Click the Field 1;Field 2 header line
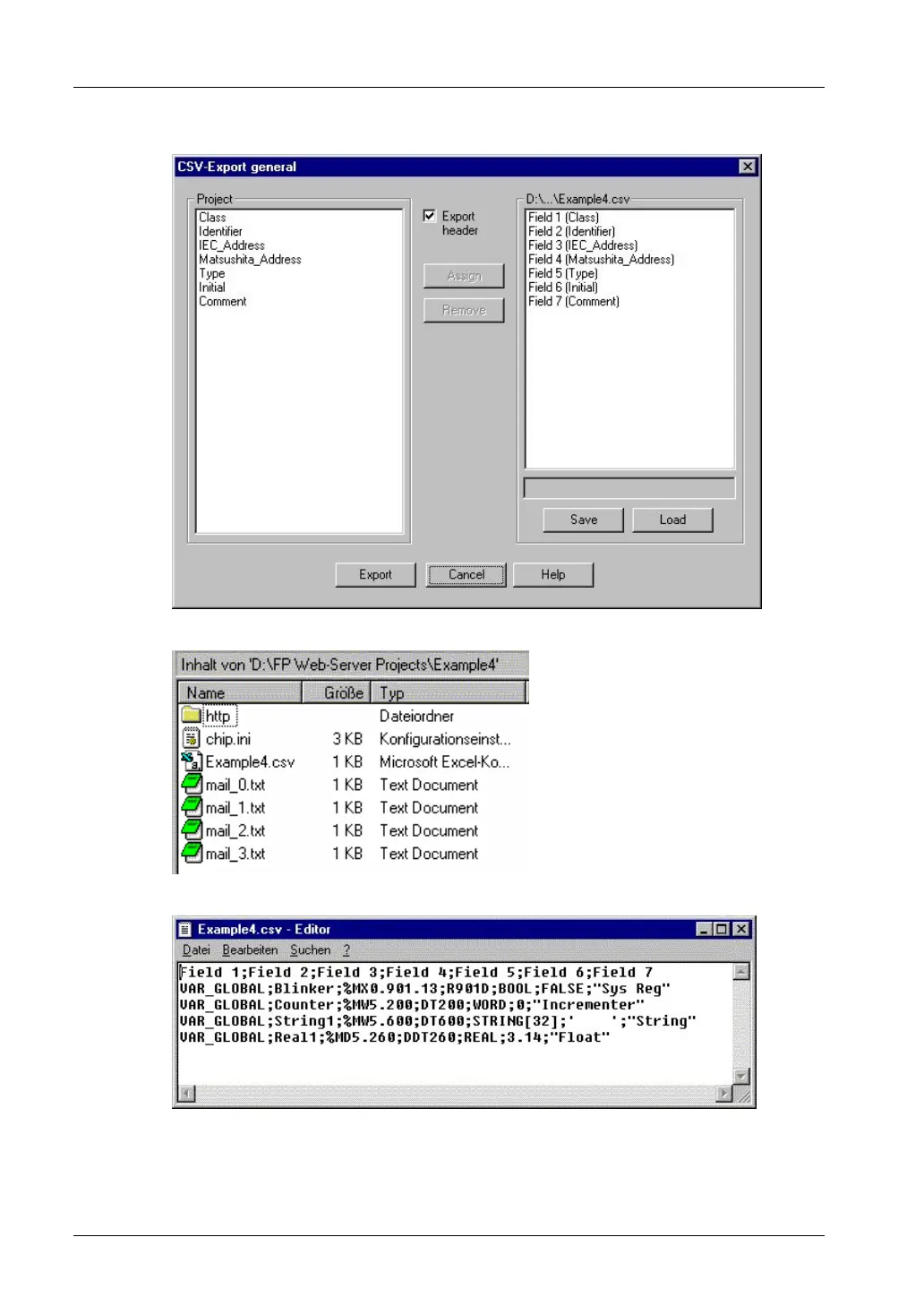 (x=416, y=973)
